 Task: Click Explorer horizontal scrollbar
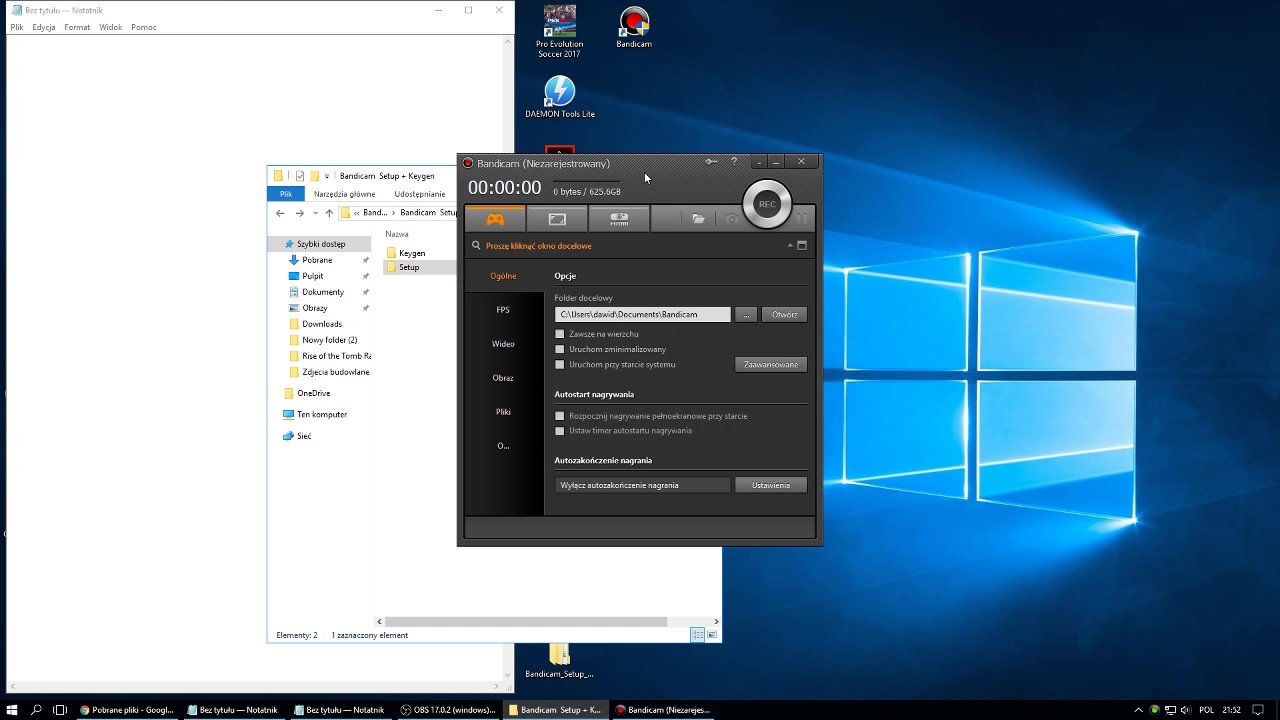[526, 621]
